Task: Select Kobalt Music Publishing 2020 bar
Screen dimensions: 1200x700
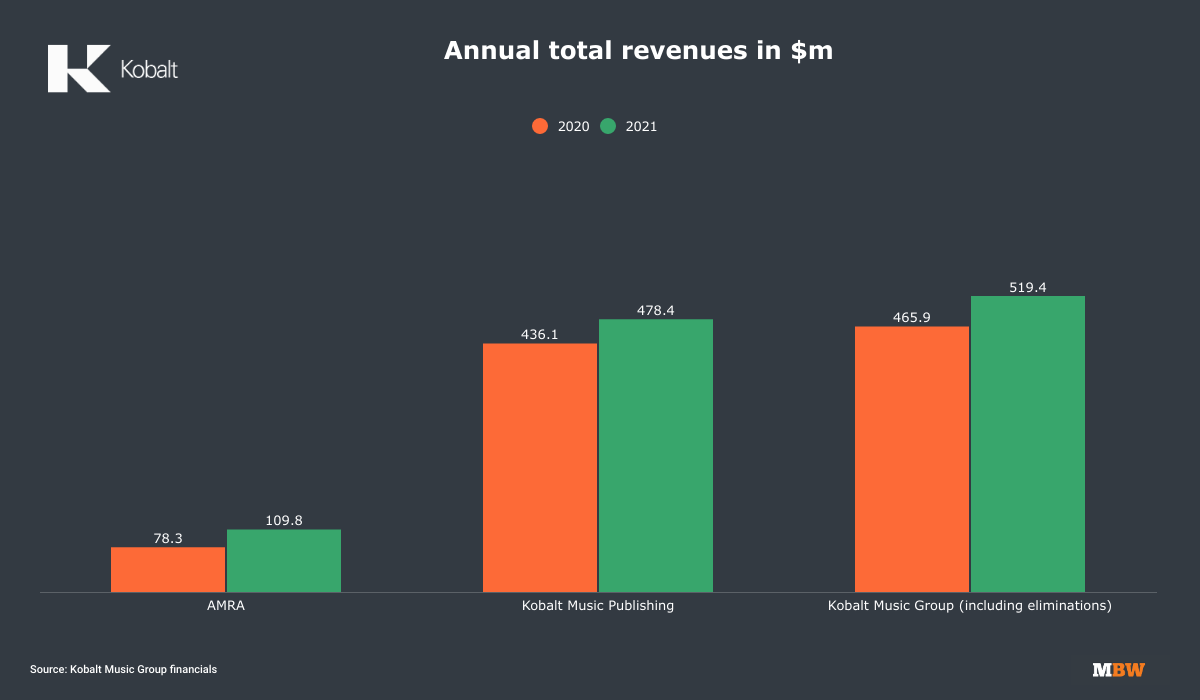Action: click(540, 468)
